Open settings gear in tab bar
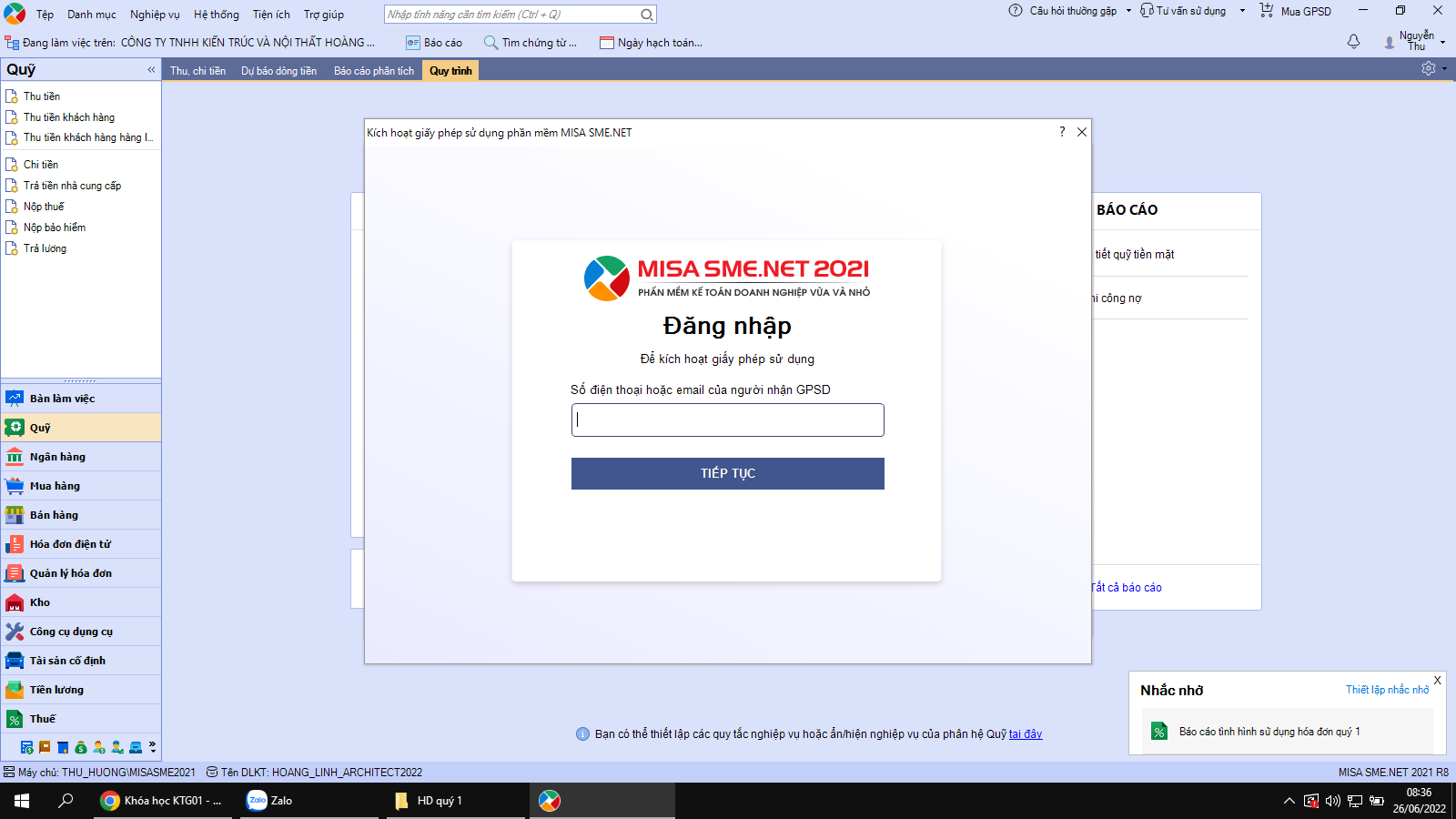Screen dimensions: 1456x819 coord(1429,69)
